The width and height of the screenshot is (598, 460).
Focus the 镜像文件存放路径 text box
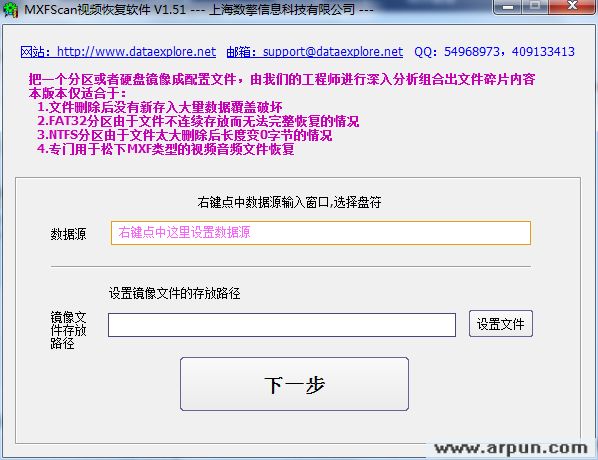pyautogui.click(x=282, y=325)
